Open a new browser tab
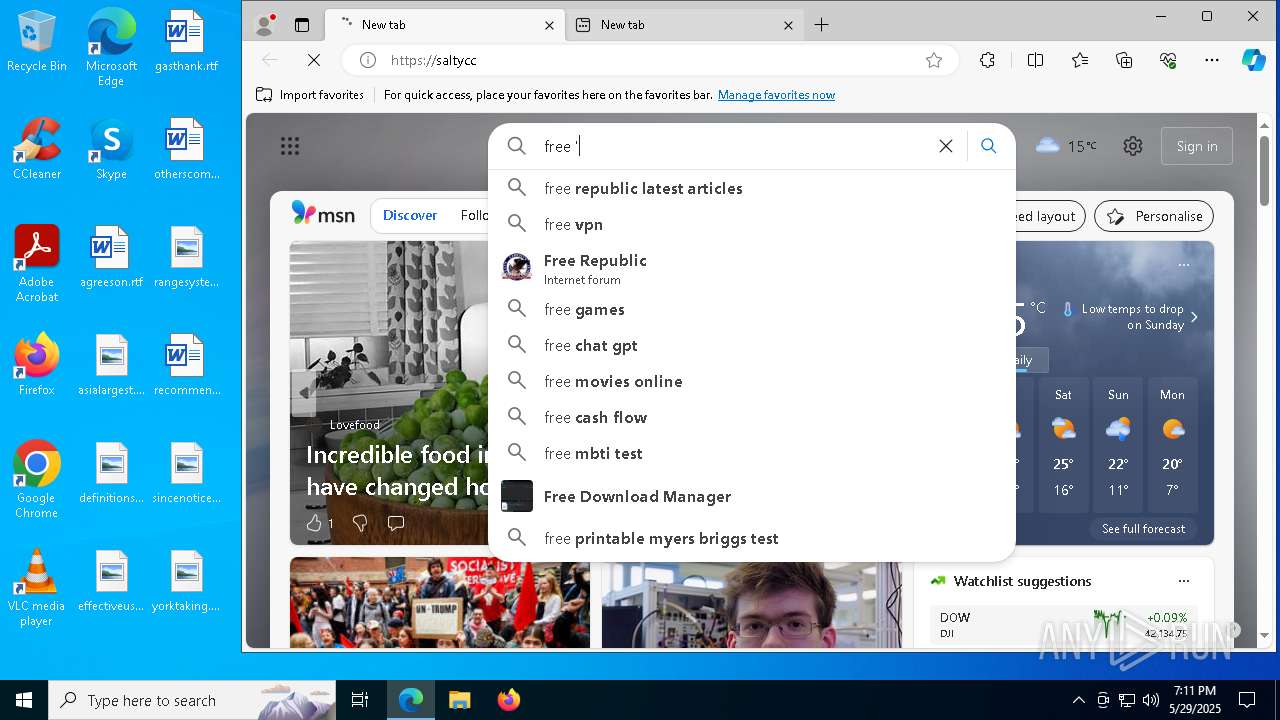Image resolution: width=1280 pixels, height=720 pixels. pyautogui.click(x=821, y=25)
